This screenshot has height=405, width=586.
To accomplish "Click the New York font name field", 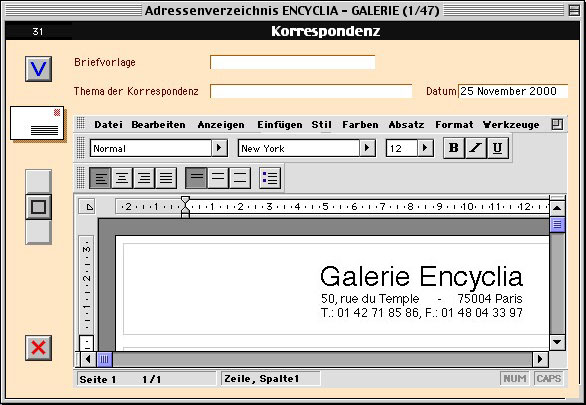I will click(x=299, y=148).
